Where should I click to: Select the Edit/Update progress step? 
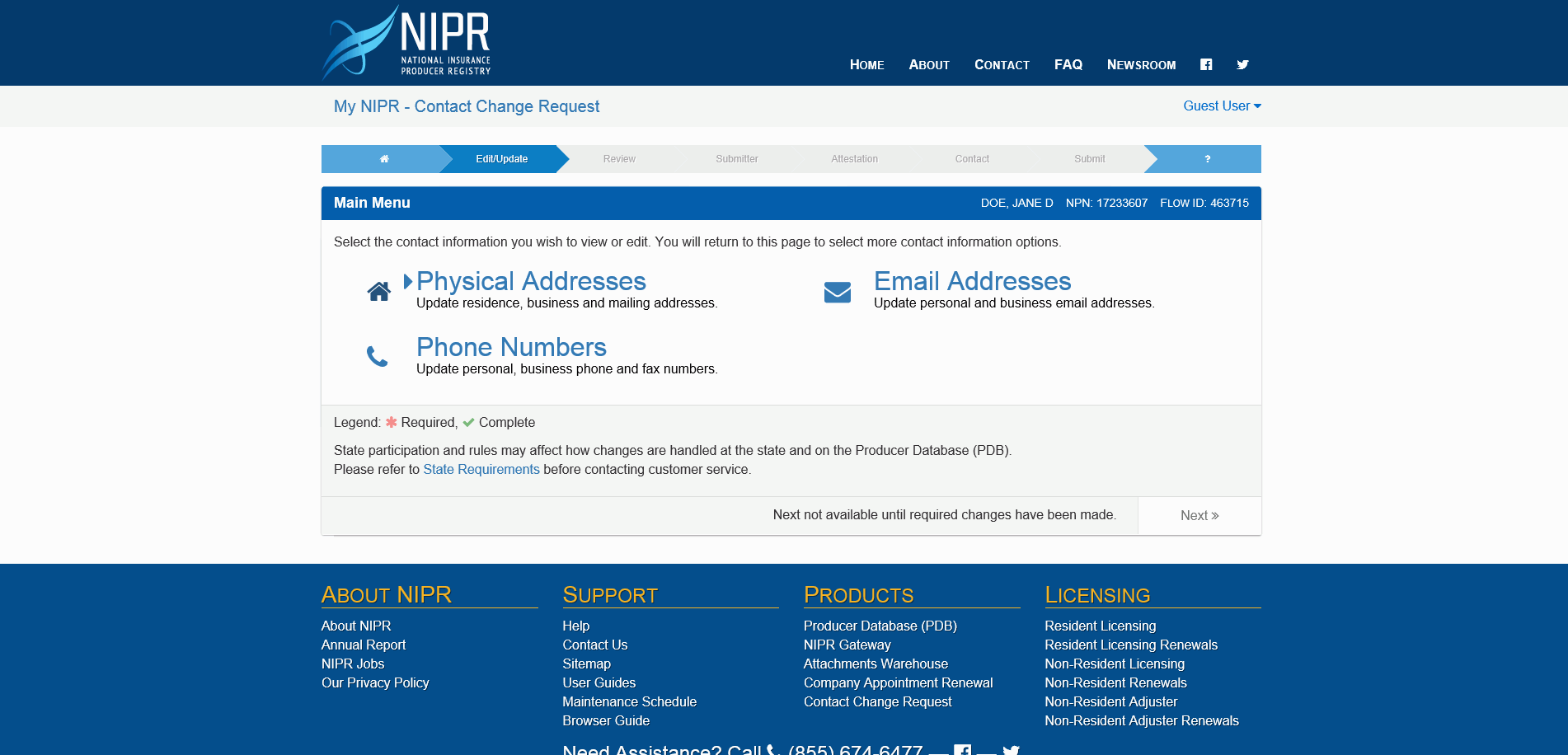[x=502, y=159]
